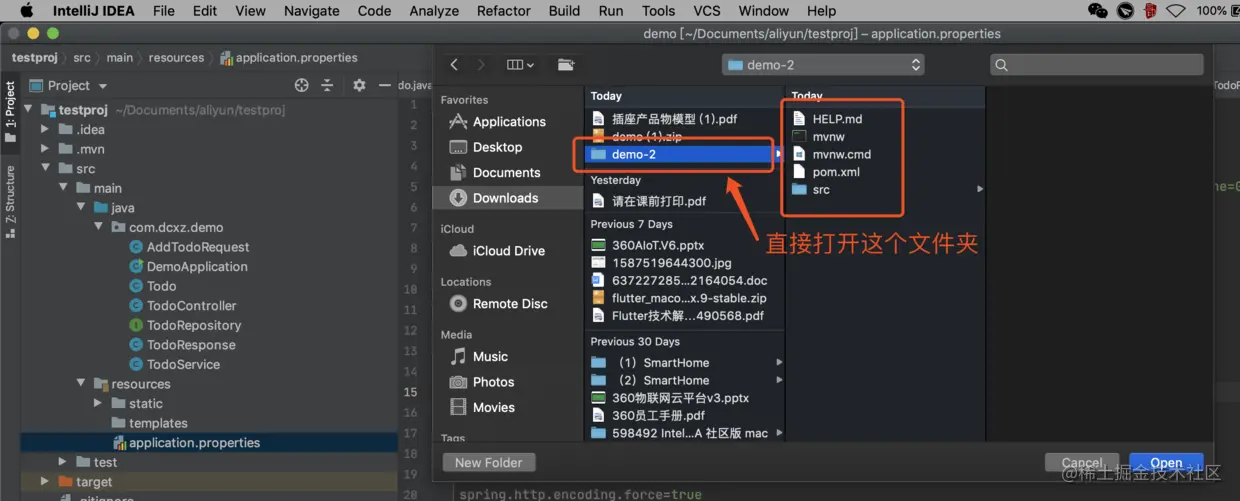Click the Apple menu icon

(x=26, y=11)
